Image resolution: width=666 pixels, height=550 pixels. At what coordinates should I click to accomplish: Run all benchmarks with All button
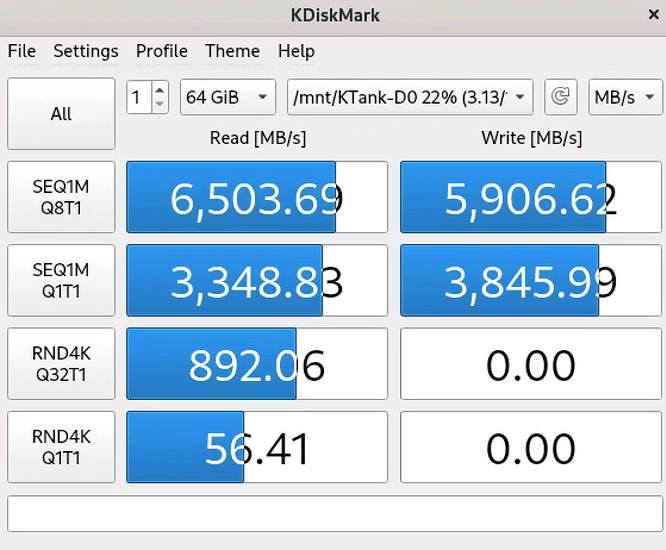tap(61, 114)
